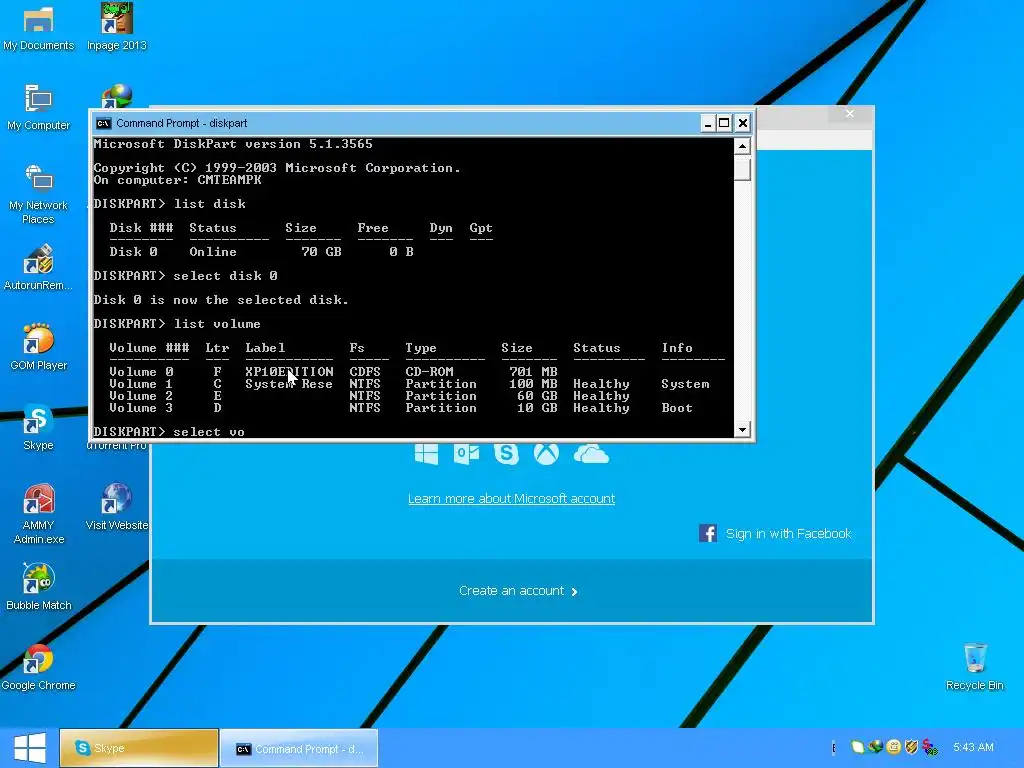1024x768 pixels.
Task: Click the 'select disk 0' command text
Action: coord(225,276)
